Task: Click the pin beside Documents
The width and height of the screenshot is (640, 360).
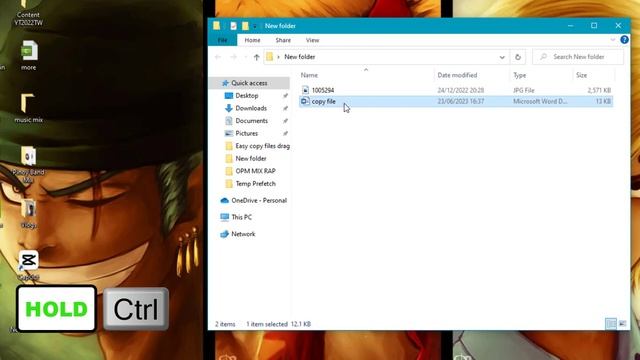Action: [x=285, y=121]
